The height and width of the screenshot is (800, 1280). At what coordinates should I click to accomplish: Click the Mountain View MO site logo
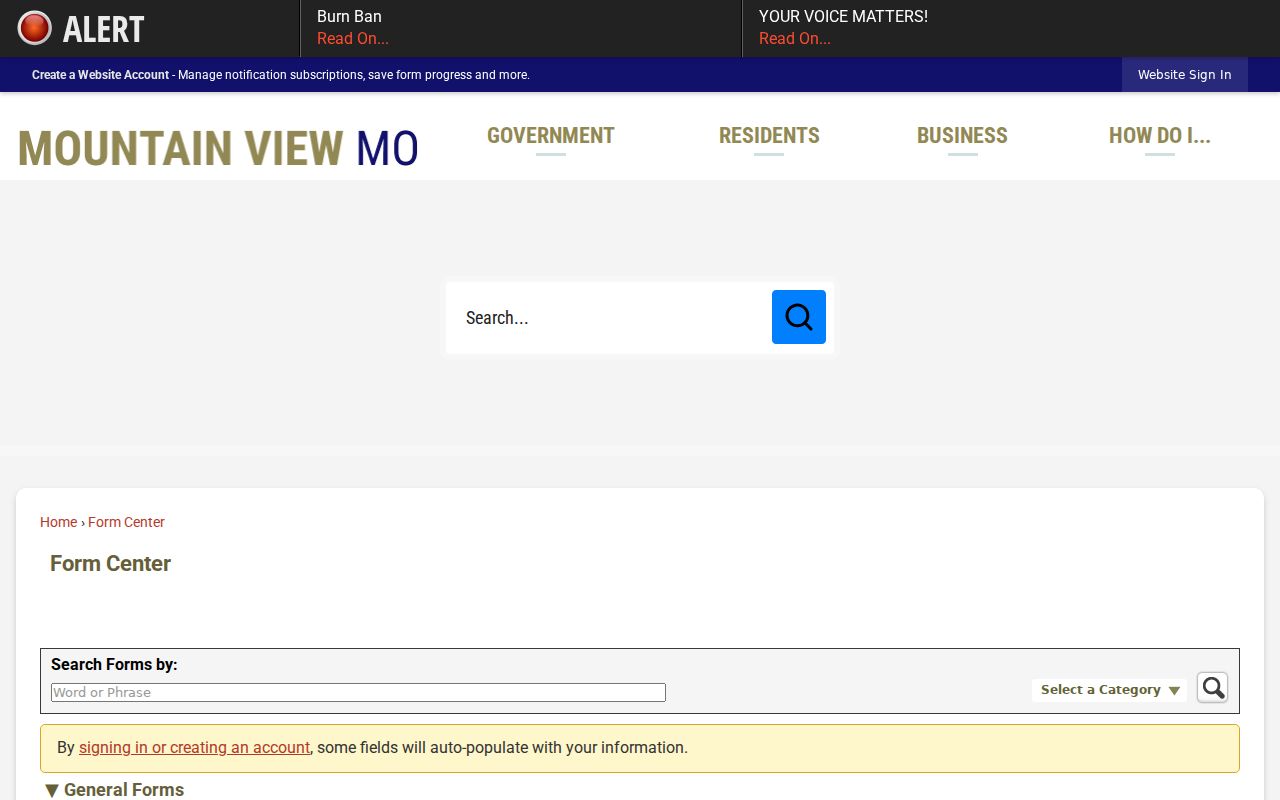218,148
